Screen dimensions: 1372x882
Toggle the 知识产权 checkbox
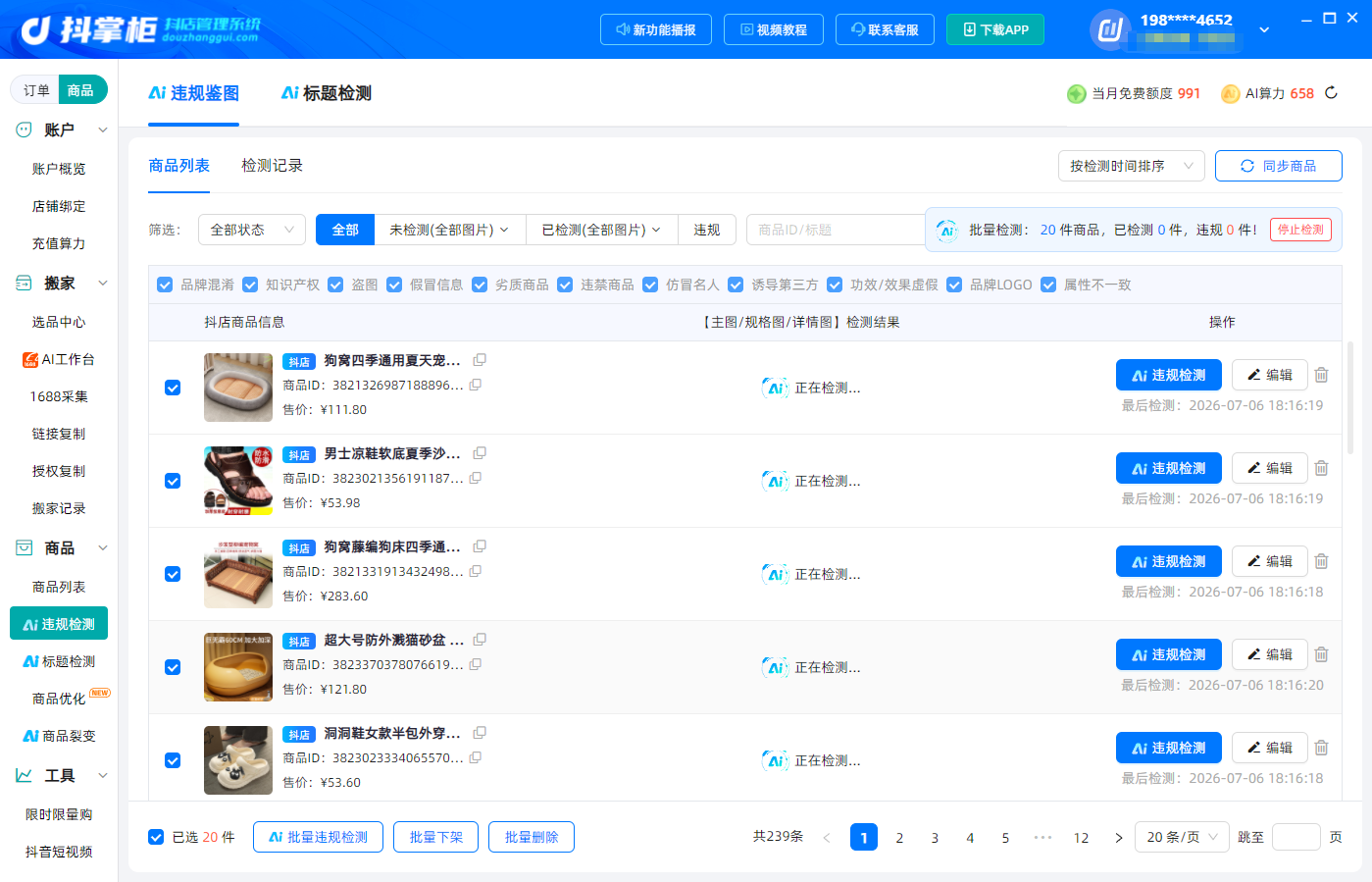coord(250,285)
